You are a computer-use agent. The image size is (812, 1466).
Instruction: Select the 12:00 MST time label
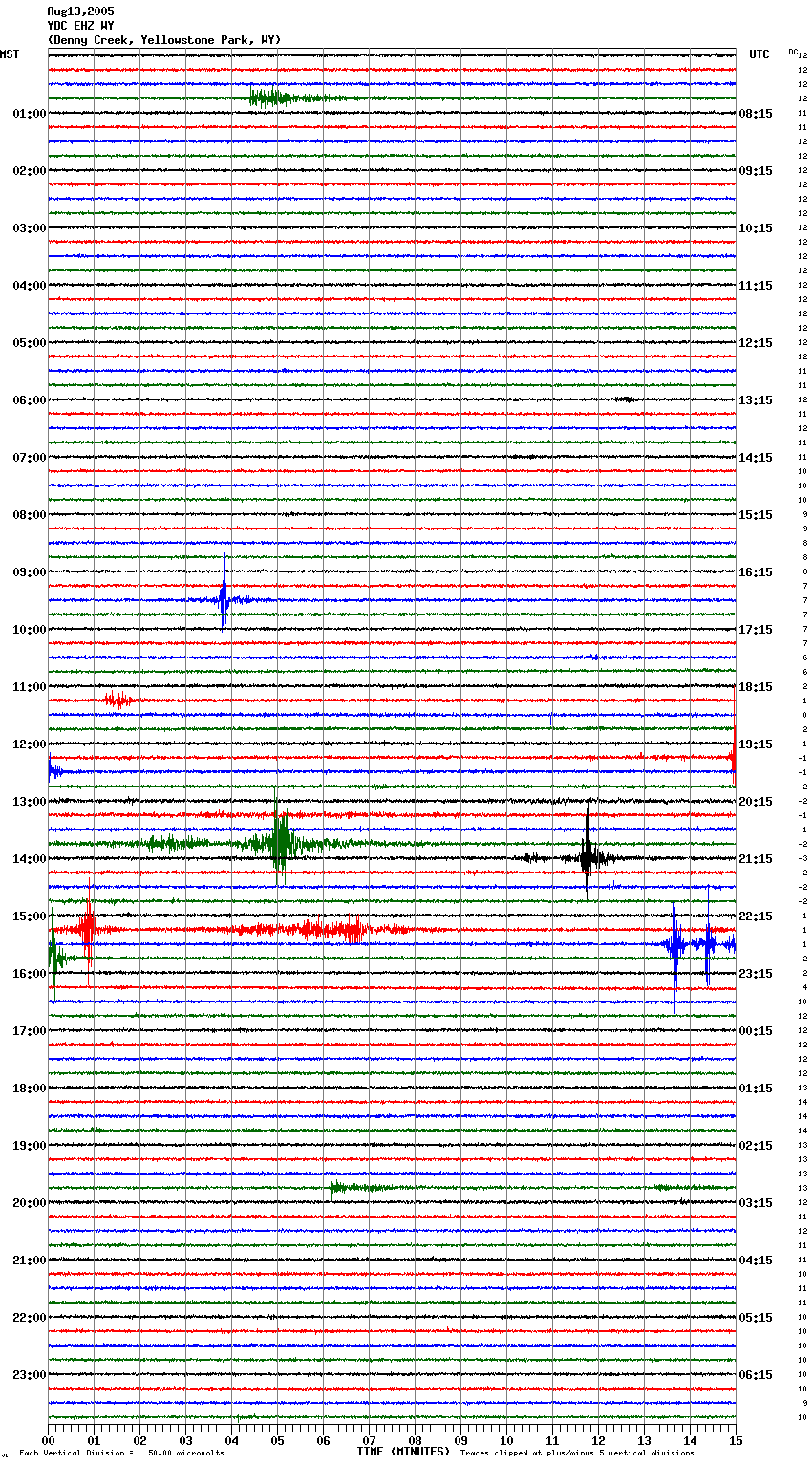click(30, 744)
